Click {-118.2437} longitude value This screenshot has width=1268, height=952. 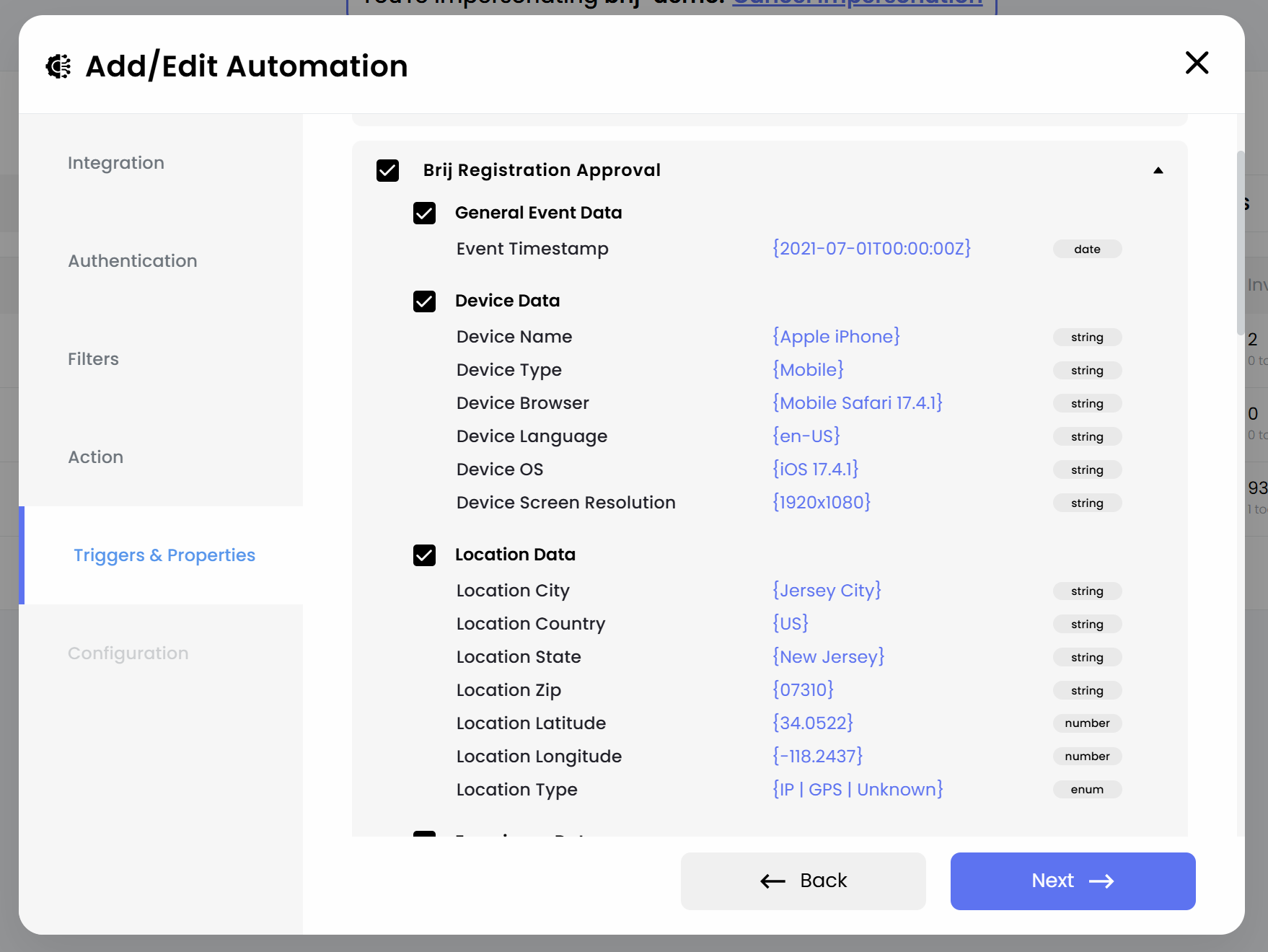[x=817, y=757]
